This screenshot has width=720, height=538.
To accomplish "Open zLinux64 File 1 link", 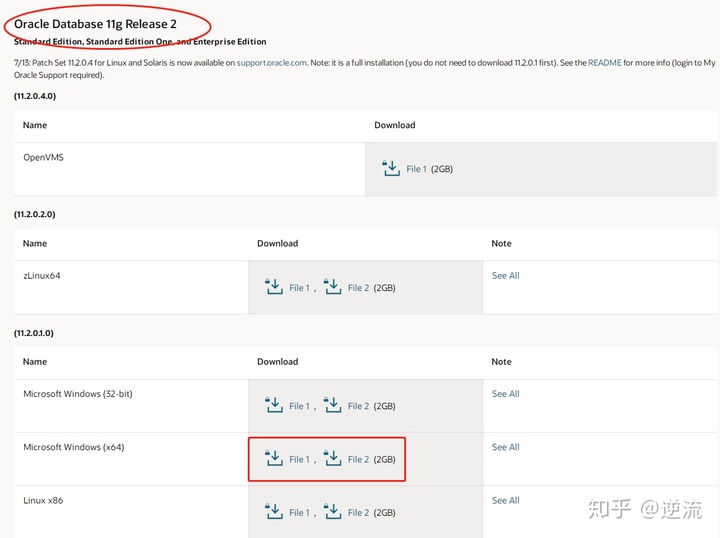I will (299, 288).
